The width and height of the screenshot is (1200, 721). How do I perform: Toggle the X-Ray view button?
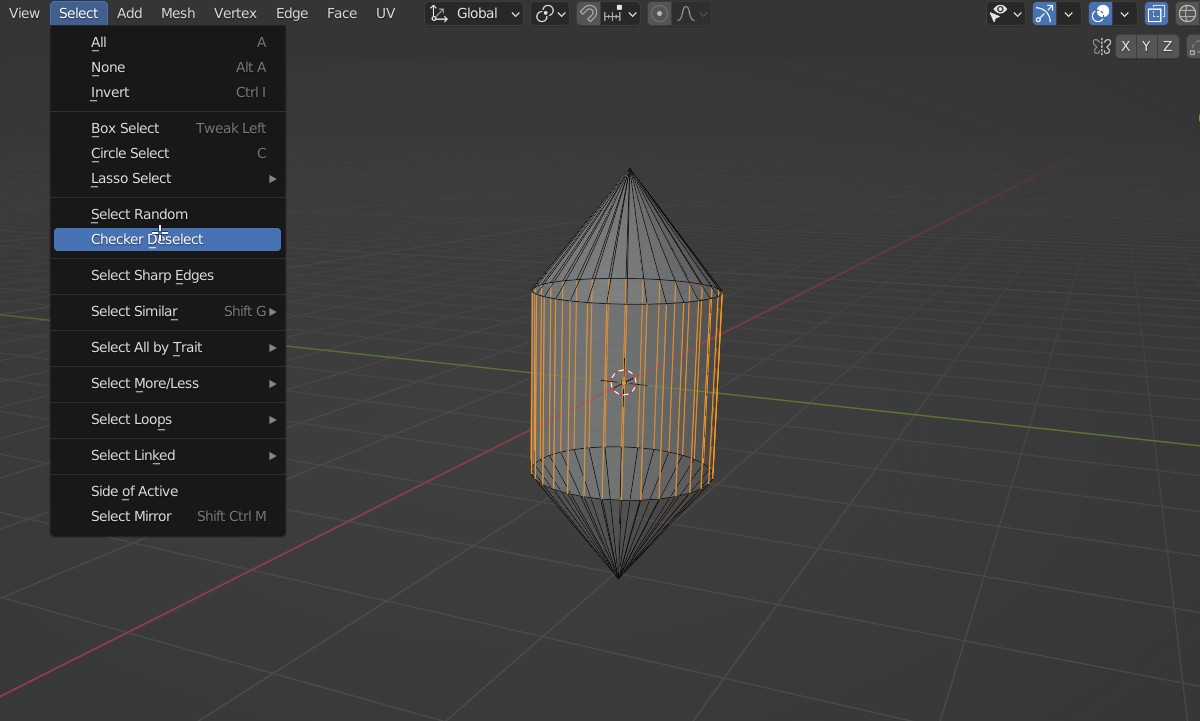pyautogui.click(x=1156, y=14)
